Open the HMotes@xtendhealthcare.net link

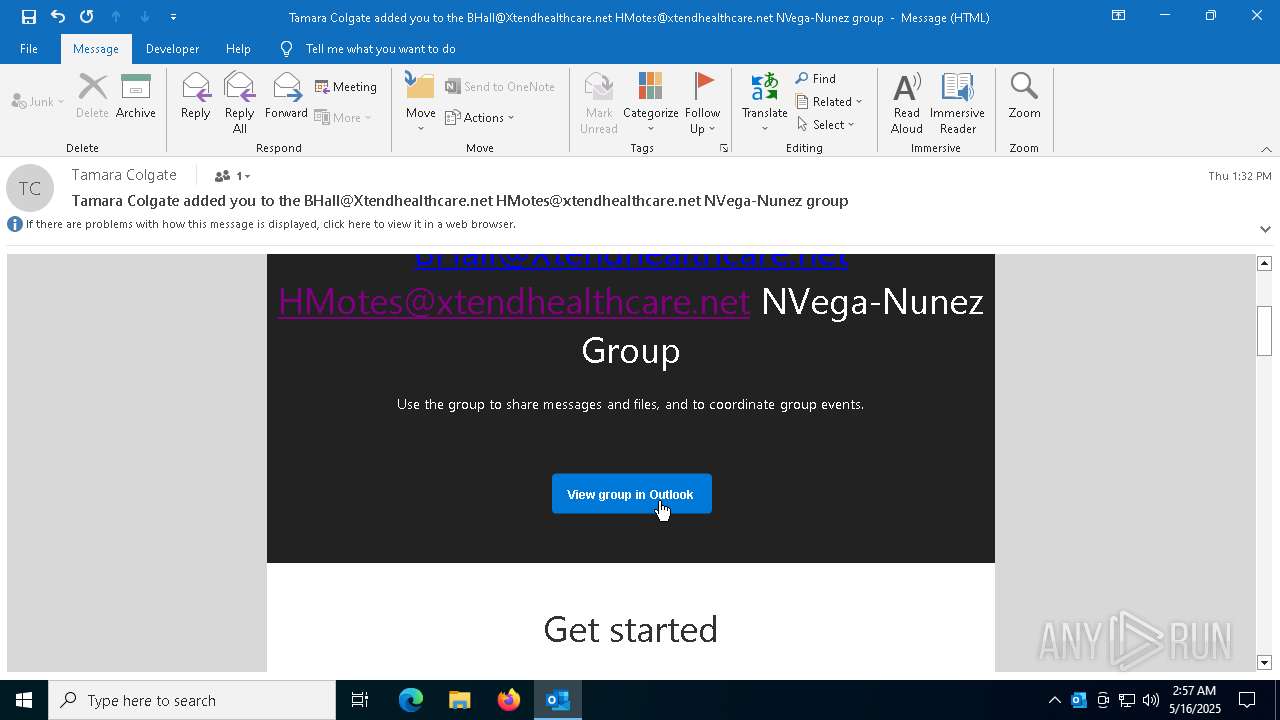point(514,301)
